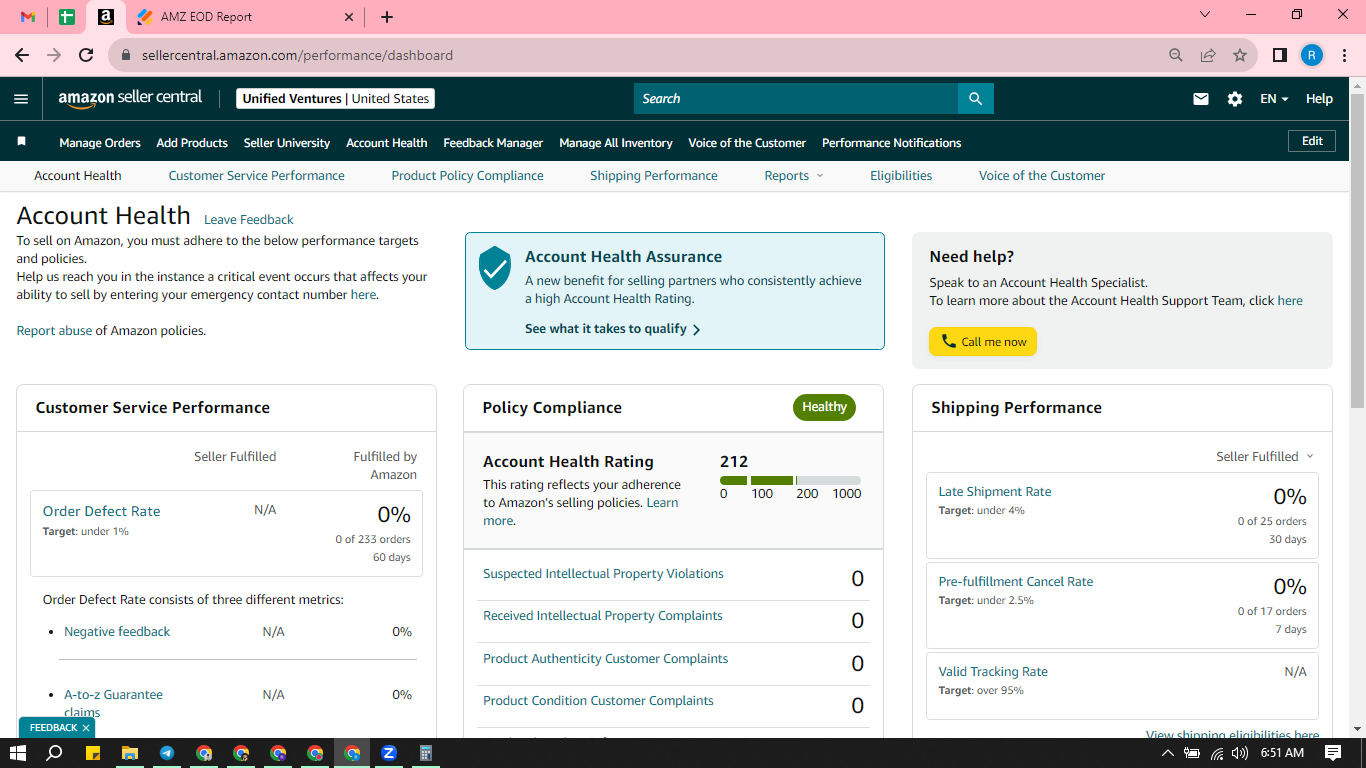Screen dimensions: 1366x768
Task: Open the Order Defect Rate link
Action: 101,511
